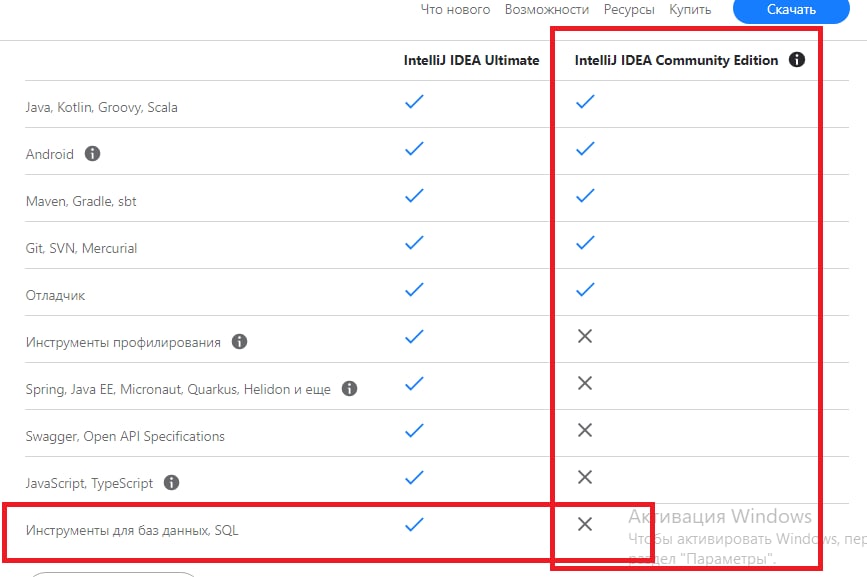
Task: Go to the Купить page
Action: (690, 9)
